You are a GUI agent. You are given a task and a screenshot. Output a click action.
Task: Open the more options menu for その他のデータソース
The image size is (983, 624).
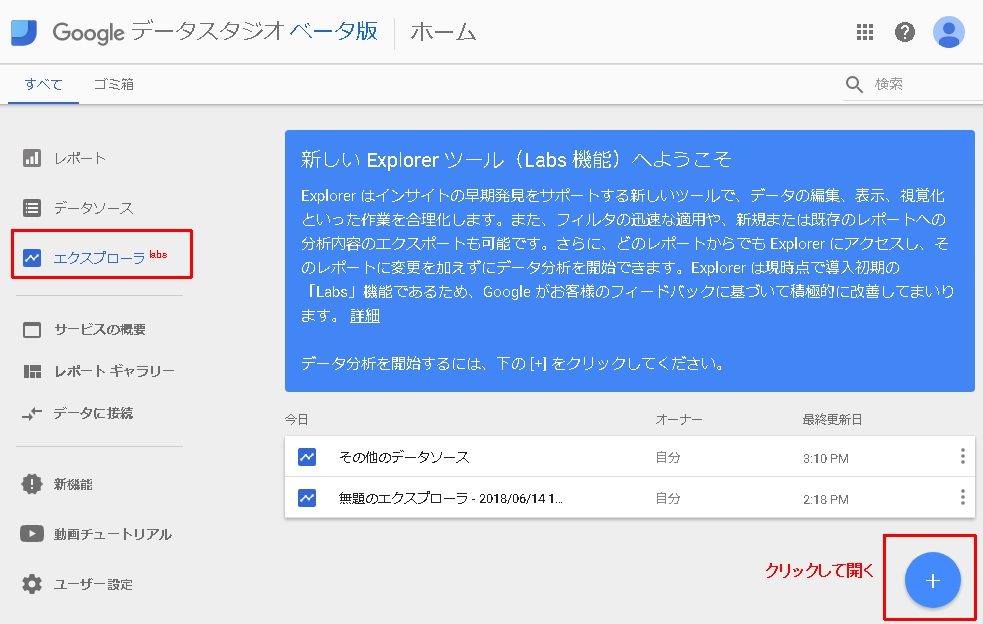962,457
